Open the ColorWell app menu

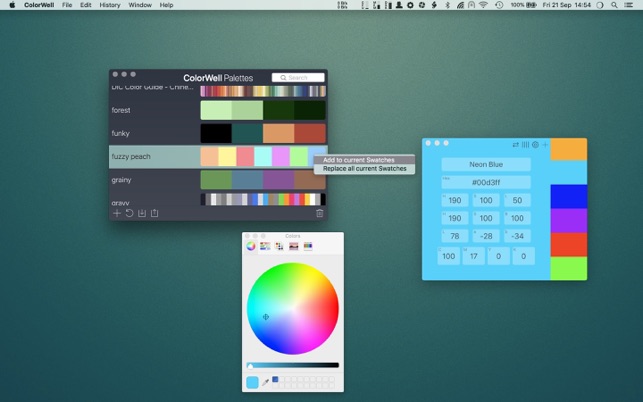(39, 5)
